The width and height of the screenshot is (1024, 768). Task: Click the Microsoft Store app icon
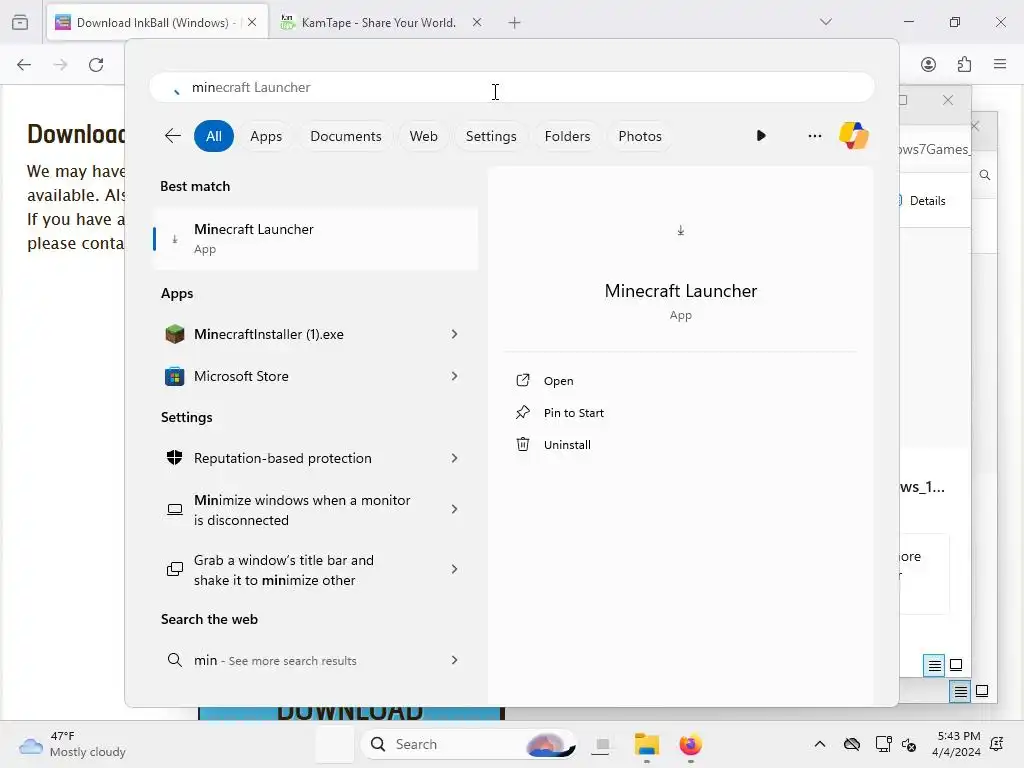click(x=174, y=377)
